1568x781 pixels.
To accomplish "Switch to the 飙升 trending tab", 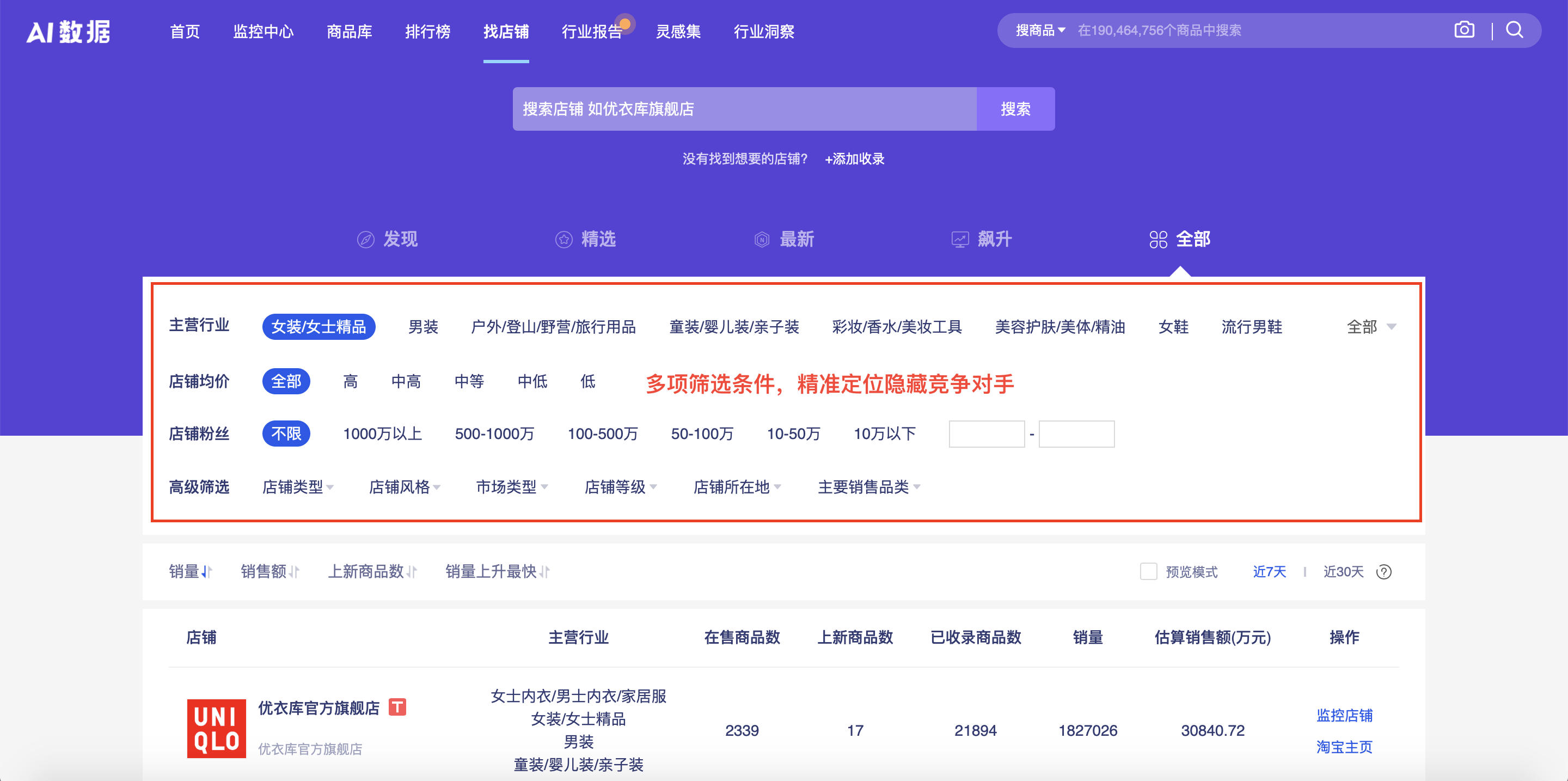I will (982, 239).
